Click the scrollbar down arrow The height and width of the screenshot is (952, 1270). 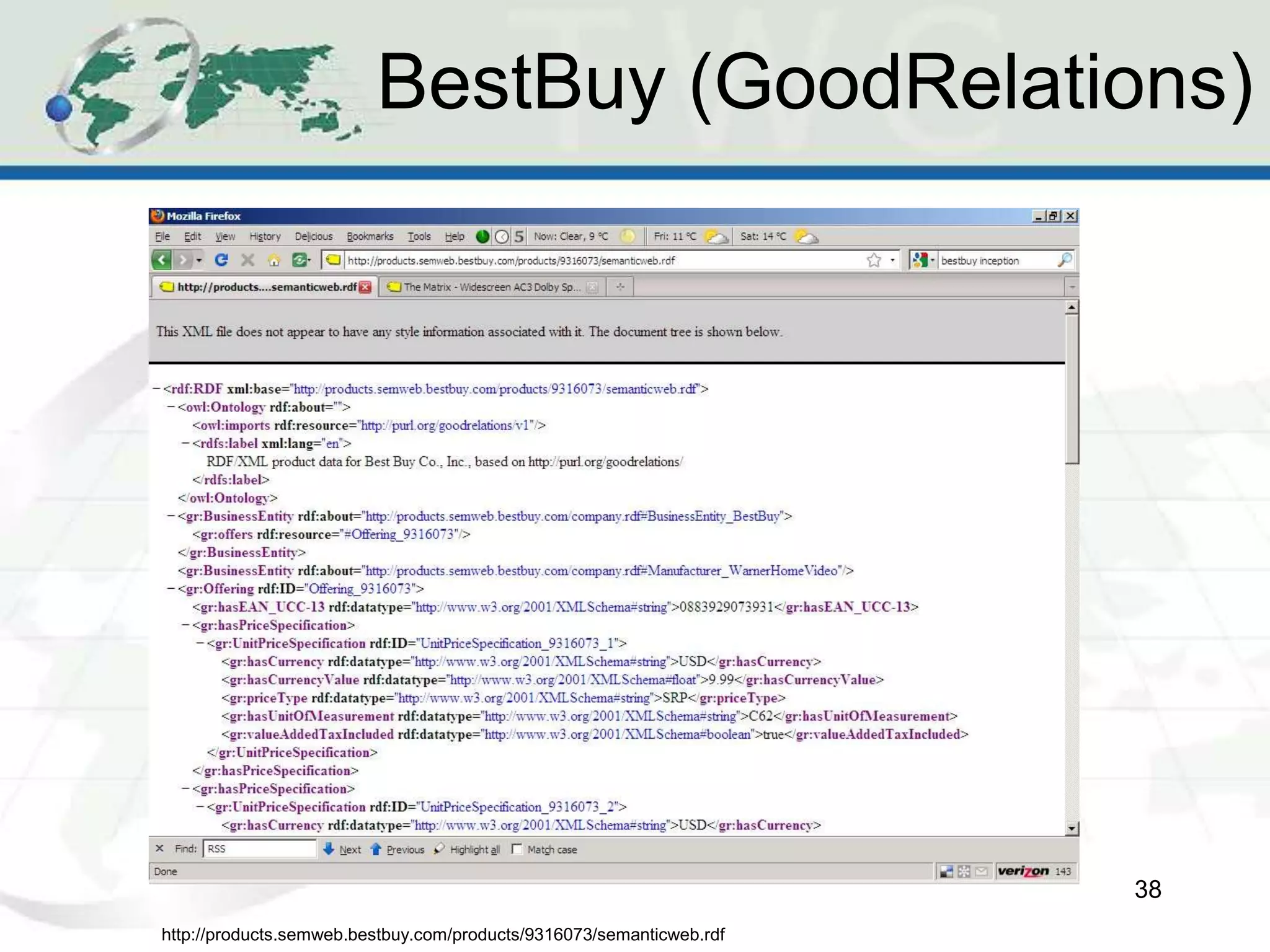click(1072, 829)
